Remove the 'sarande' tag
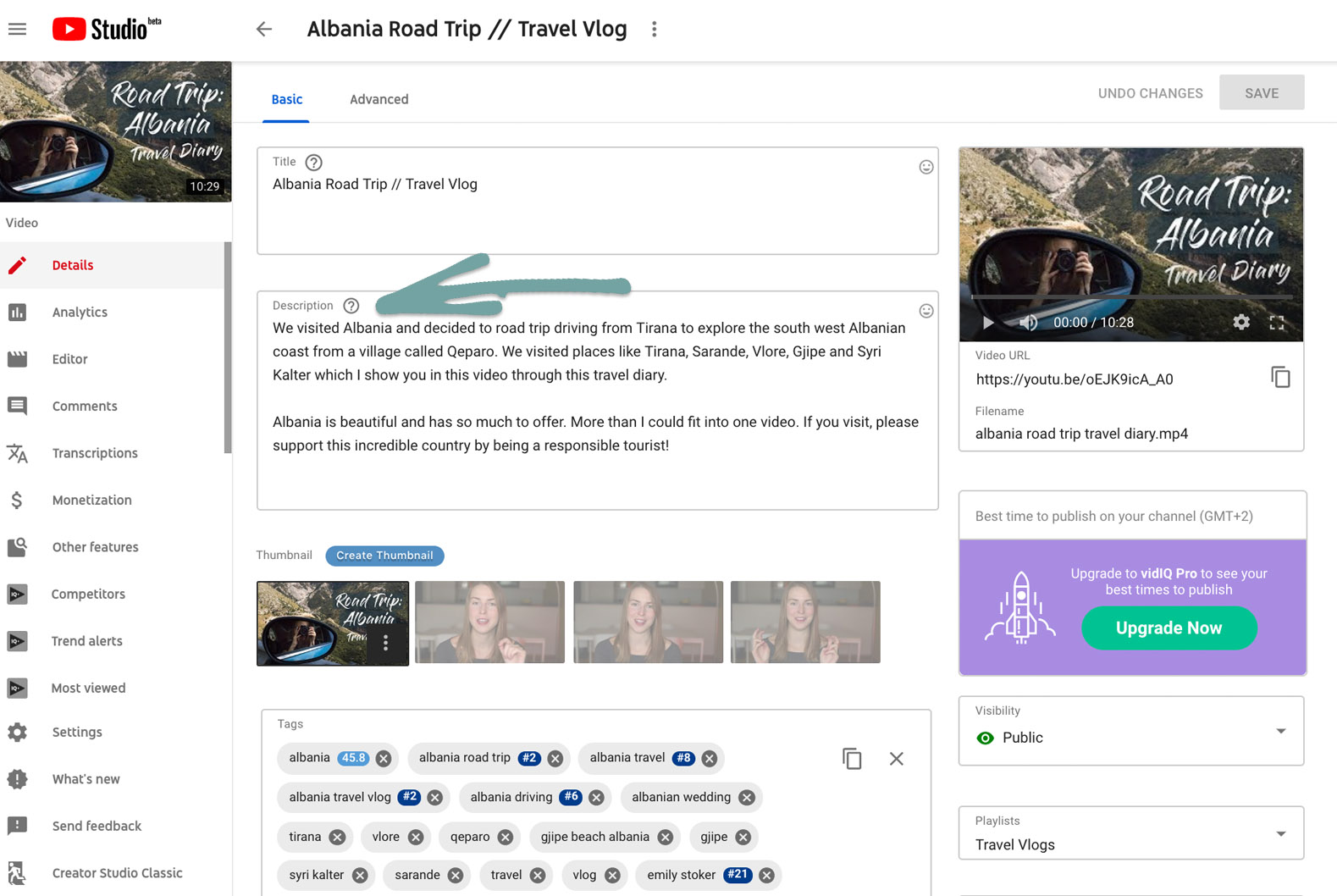 456,876
